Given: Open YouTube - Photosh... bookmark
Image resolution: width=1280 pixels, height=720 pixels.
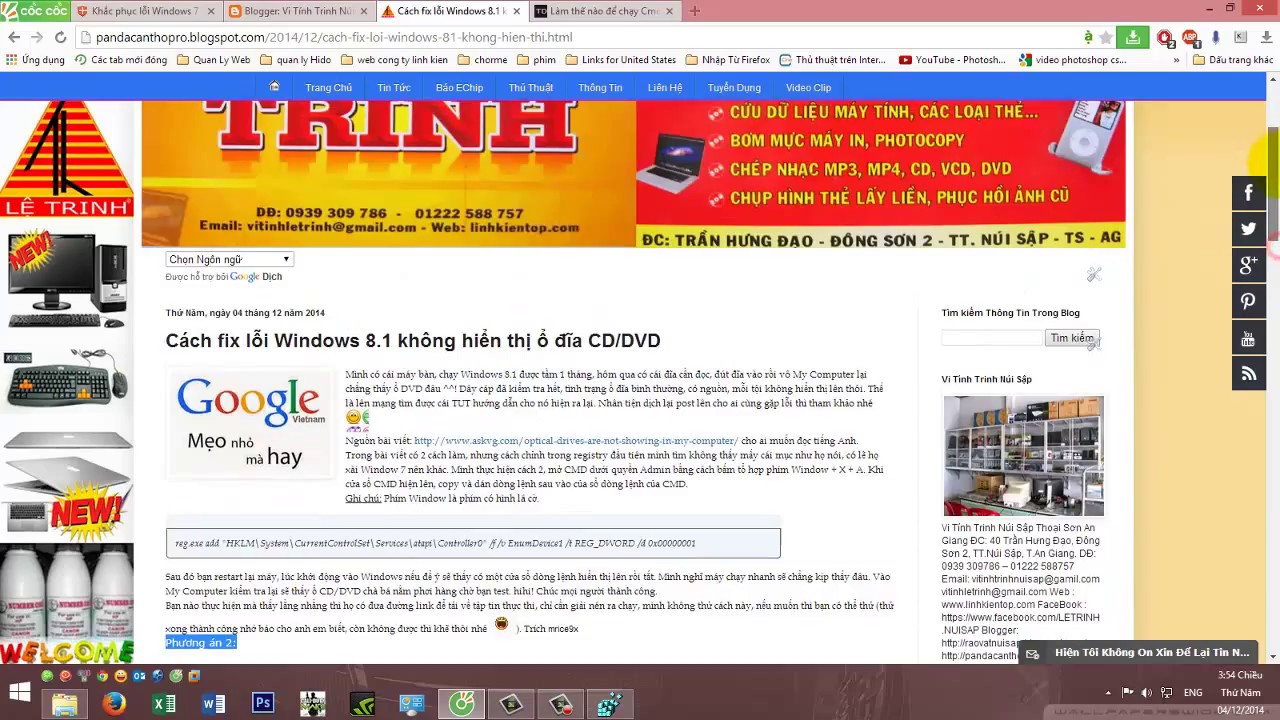Looking at the screenshot, I should (x=952, y=60).
